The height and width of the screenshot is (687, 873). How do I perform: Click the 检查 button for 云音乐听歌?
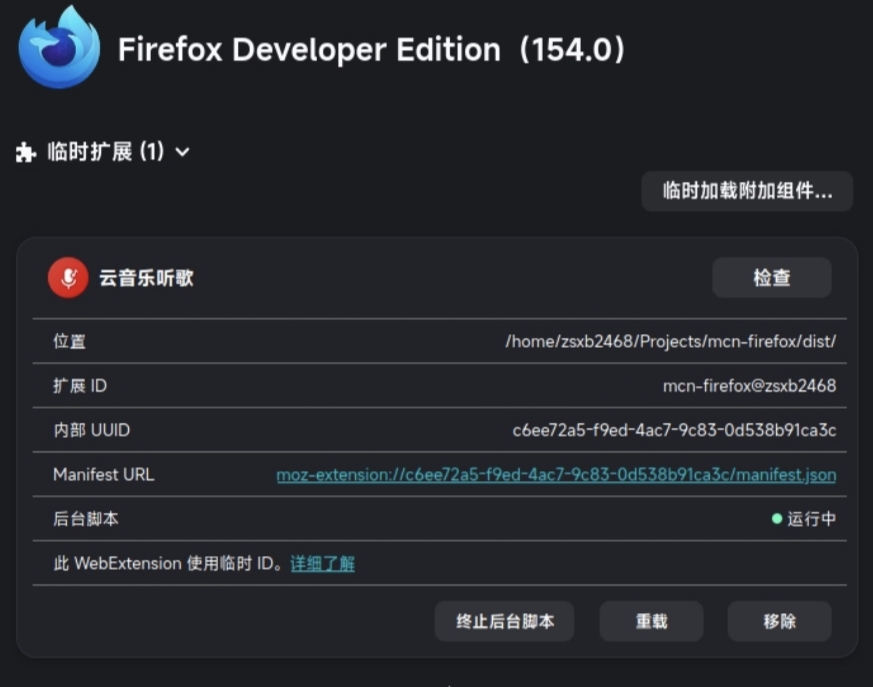point(772,277)
